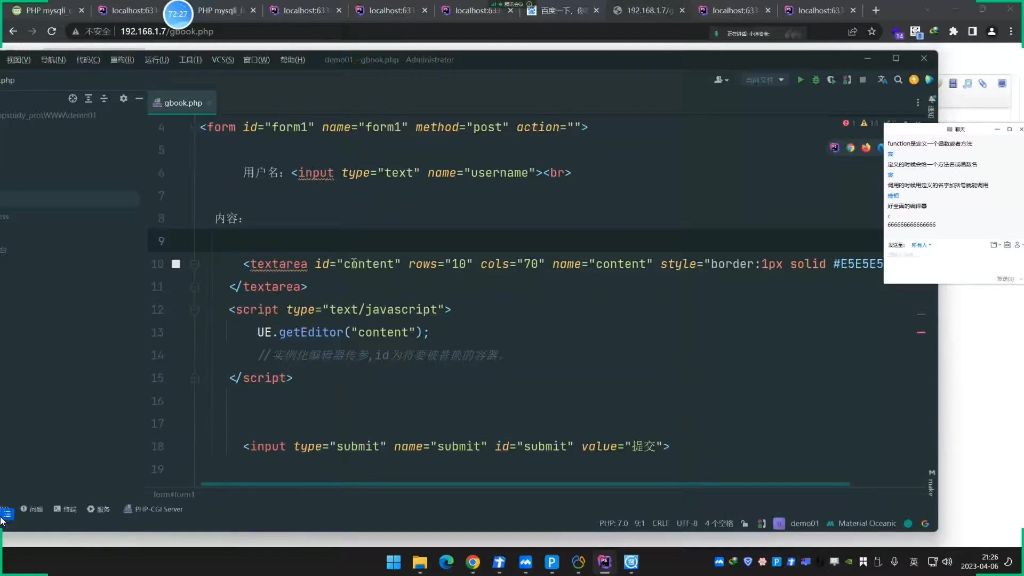Open page in Firefox from editor browser icons
Image resolution: width=1024 pixels, height=576 pixels.
[x=866, y=148]
